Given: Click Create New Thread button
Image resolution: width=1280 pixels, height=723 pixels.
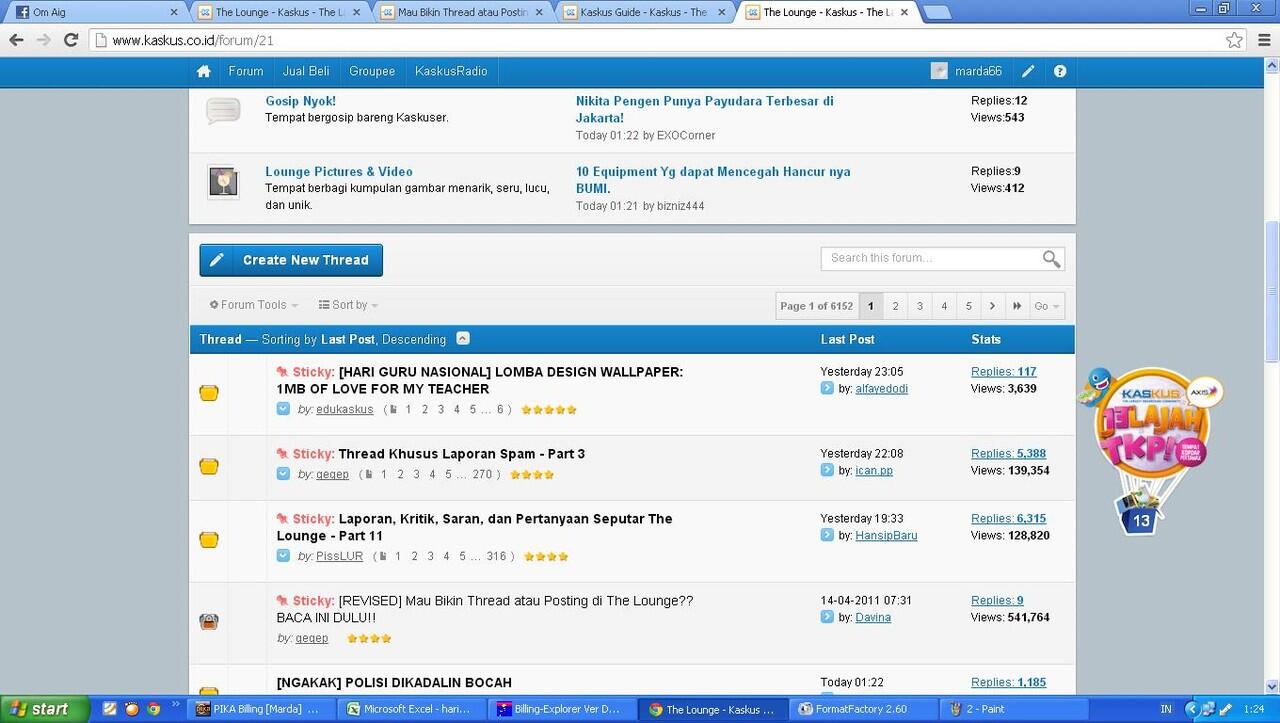Looking at the screenshot, I should coord(291,260).
